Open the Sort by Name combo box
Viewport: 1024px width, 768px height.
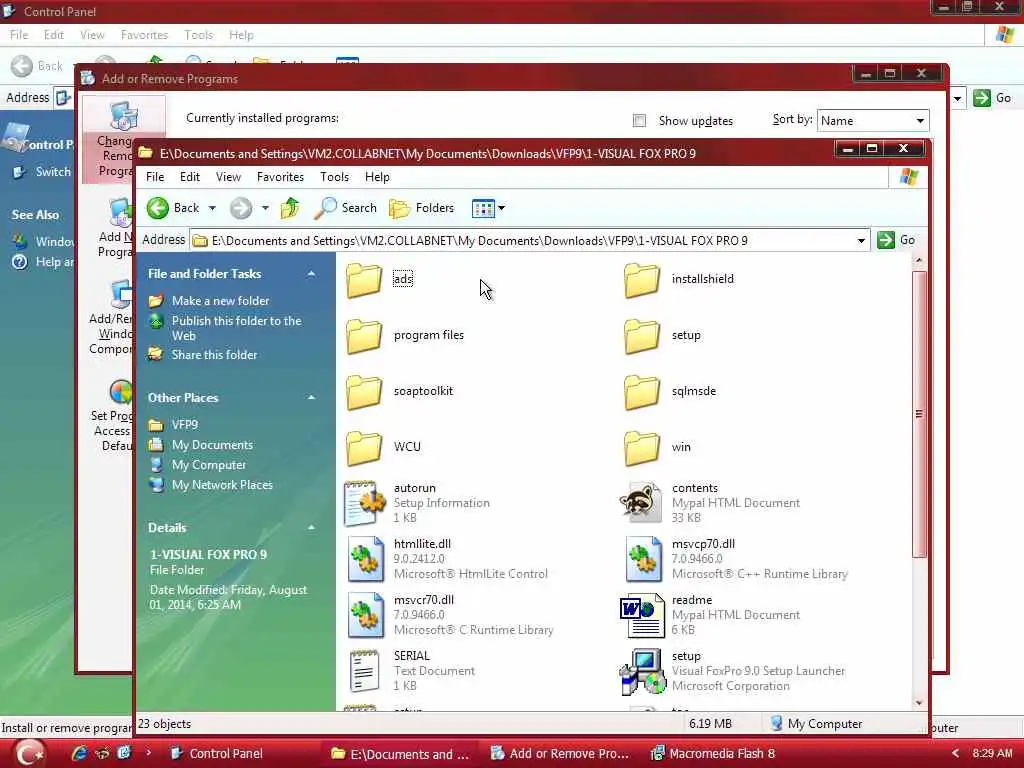click(873, 121)
